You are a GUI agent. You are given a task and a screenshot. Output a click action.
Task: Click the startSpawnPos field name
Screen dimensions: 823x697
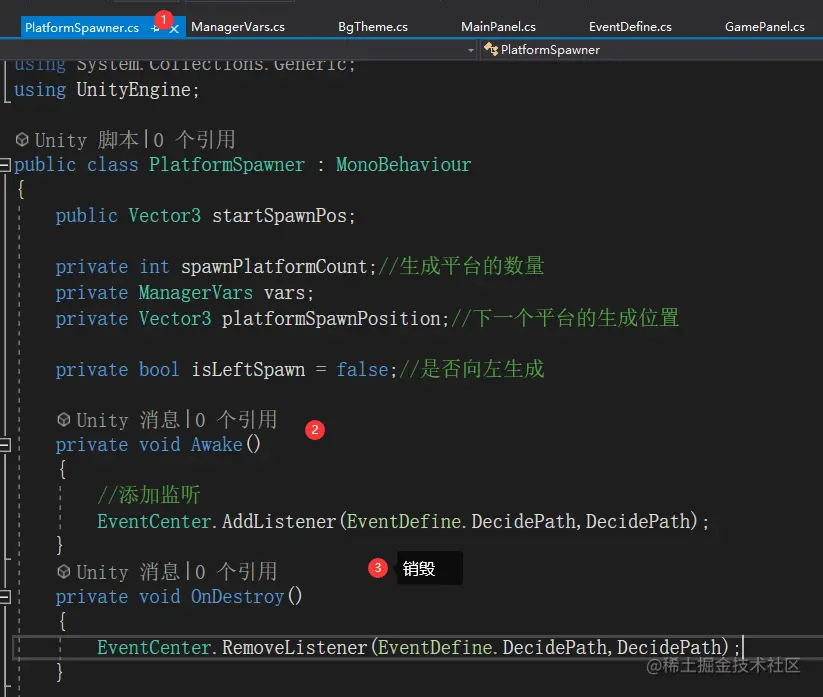tap(279, 216)
